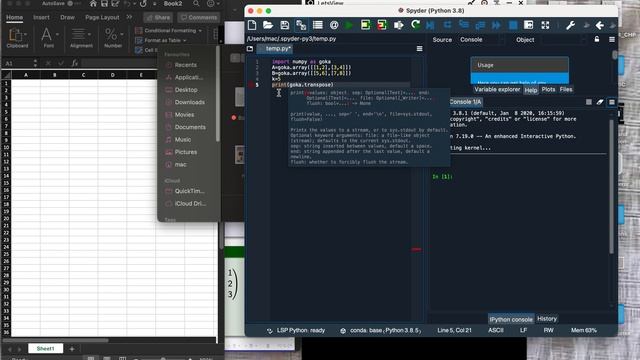Screen dimensions: 640x360
Task: Switch to the Plots tab
Action: tap(548, 89)
